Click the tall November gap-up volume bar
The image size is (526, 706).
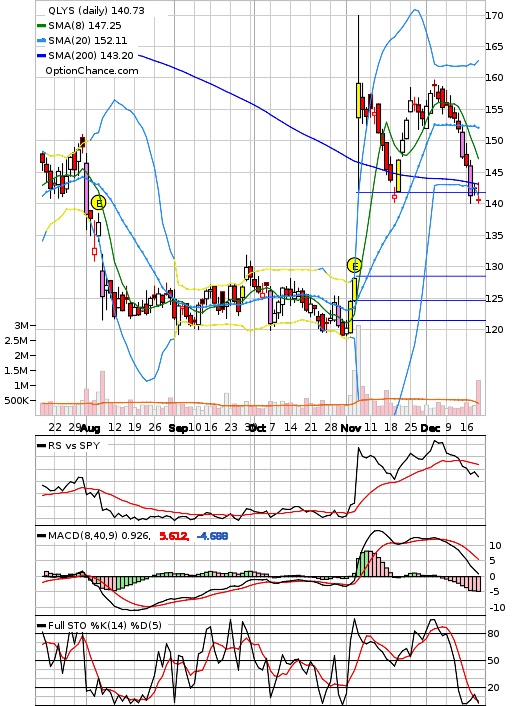click(358, 369)
